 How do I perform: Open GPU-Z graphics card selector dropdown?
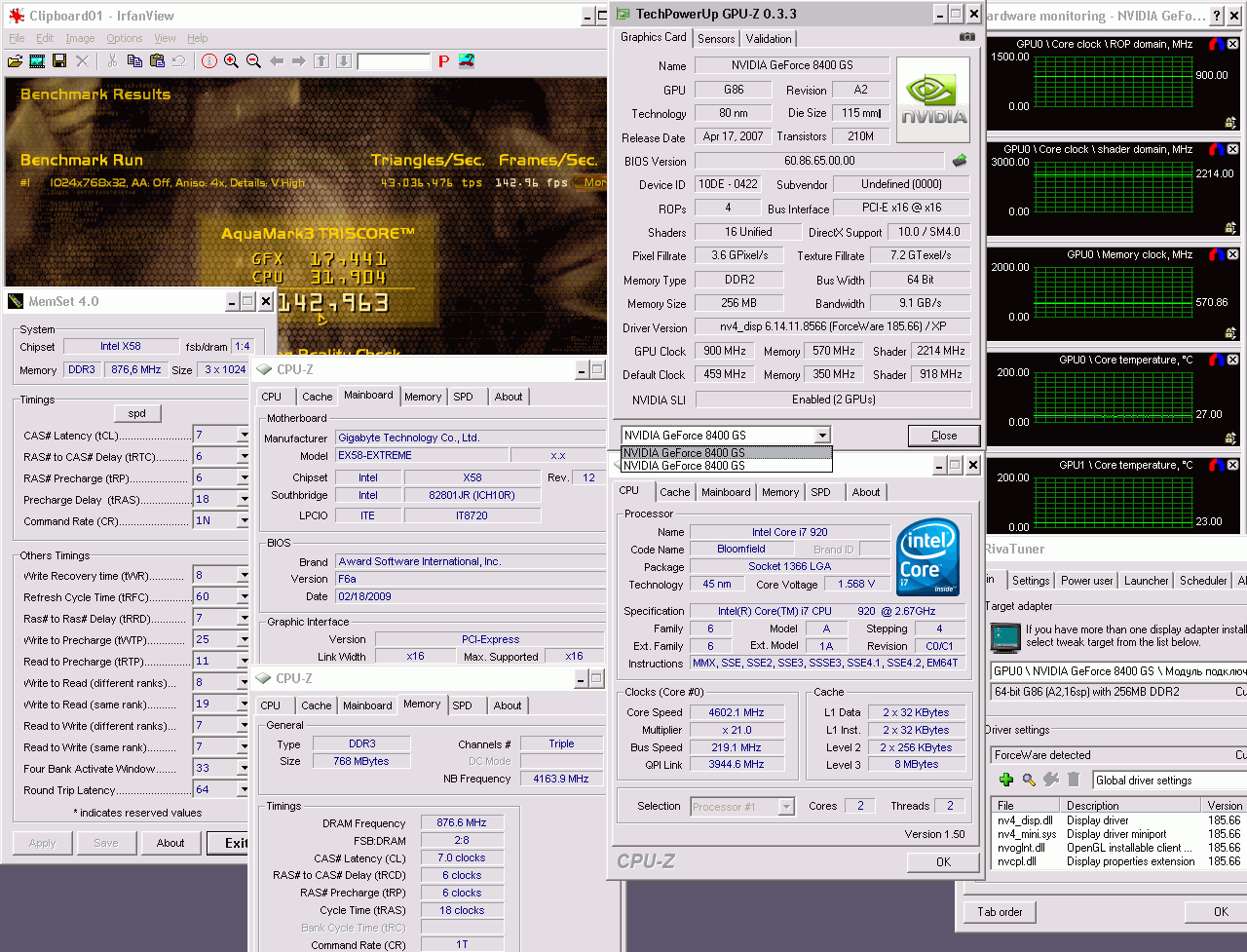[x=822, y=436]
